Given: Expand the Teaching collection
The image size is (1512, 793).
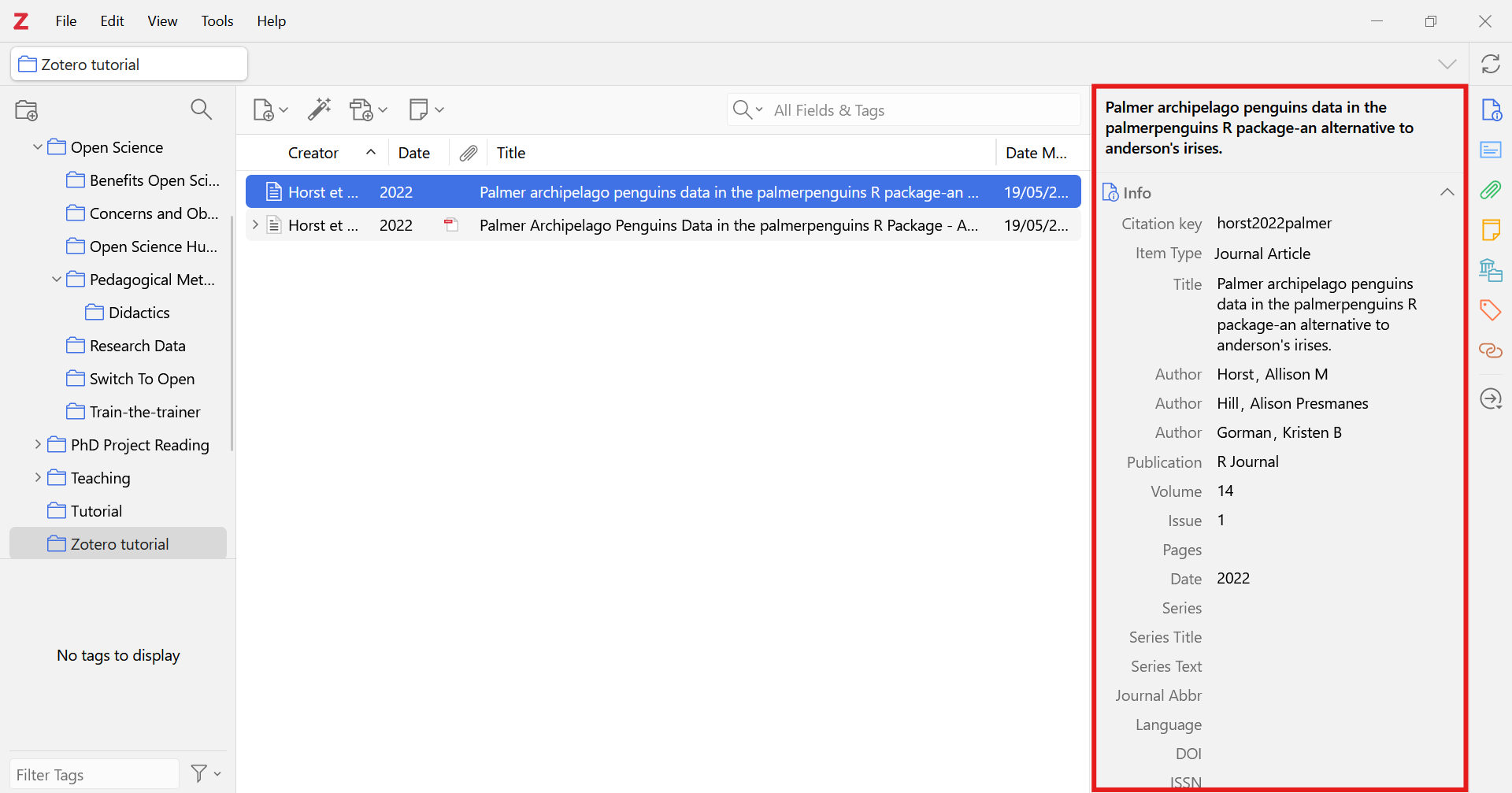Looking at the screenshot, I should [x=37, y=477].
